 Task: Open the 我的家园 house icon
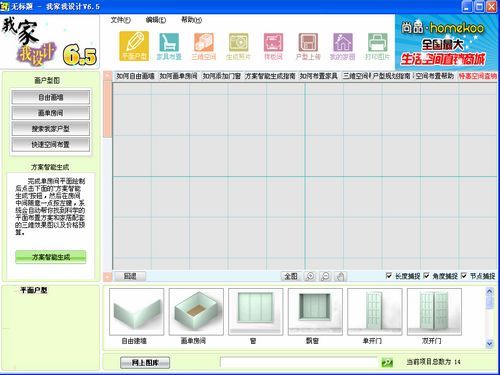(x=342, y=46)
